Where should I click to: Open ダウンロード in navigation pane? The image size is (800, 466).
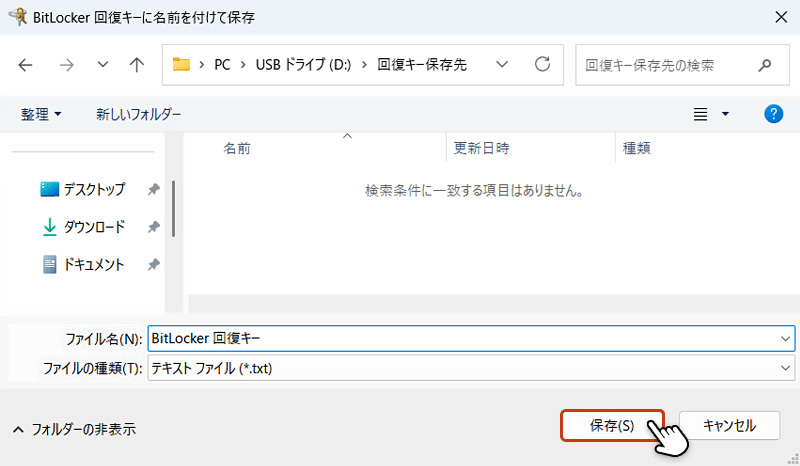(x=84, y=227)
